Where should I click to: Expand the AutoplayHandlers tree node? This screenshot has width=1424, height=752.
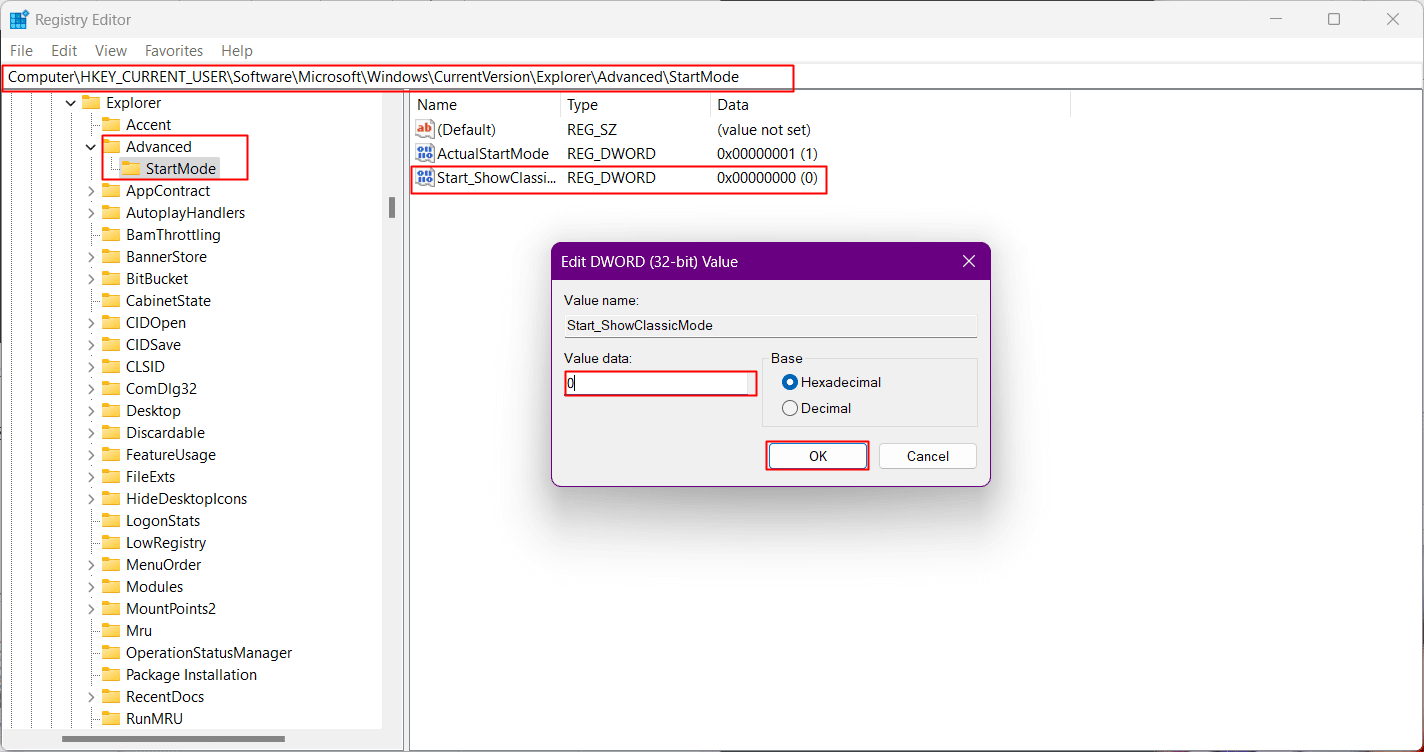[91, 213]
